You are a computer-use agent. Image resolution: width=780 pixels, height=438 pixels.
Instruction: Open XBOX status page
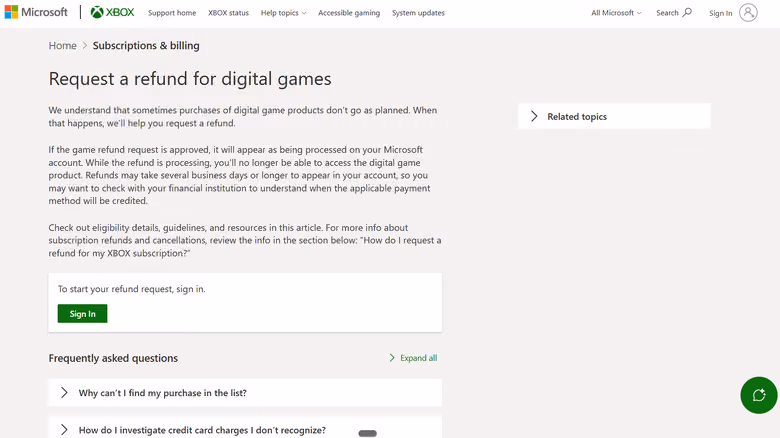[228, 13]
